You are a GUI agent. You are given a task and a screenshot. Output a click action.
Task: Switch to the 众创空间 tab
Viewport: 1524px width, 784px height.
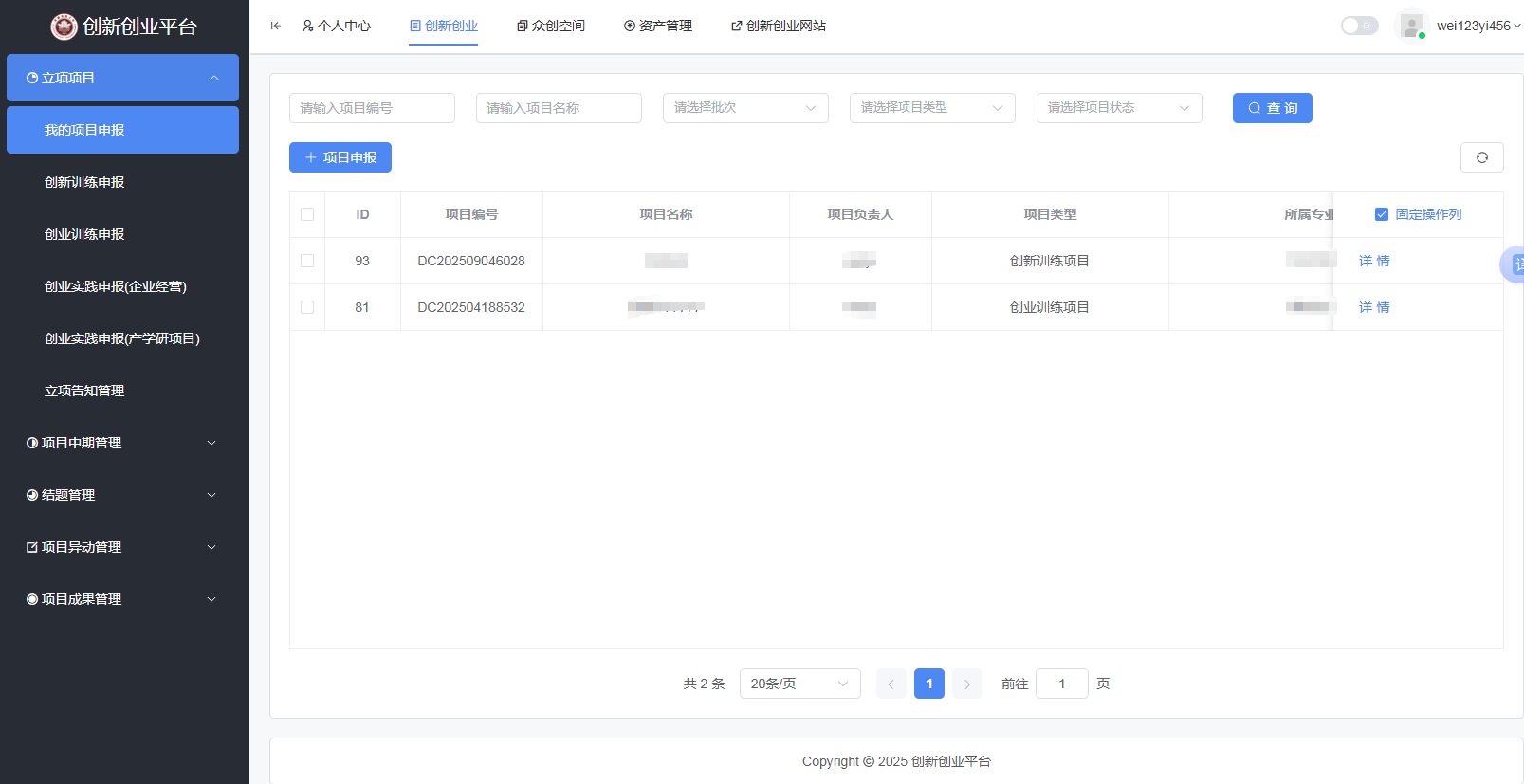(550, 26)
